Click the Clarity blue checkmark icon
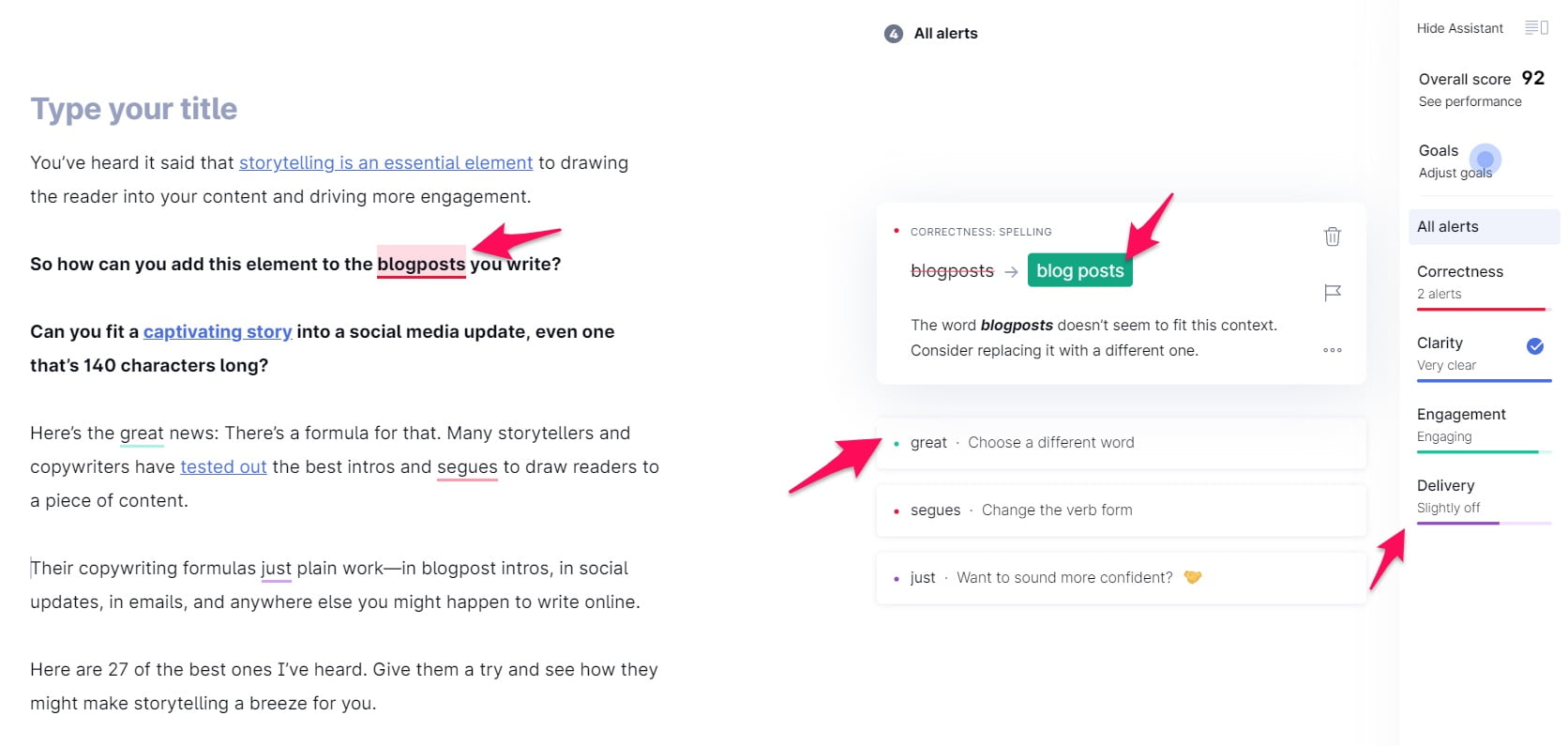 1535,346
